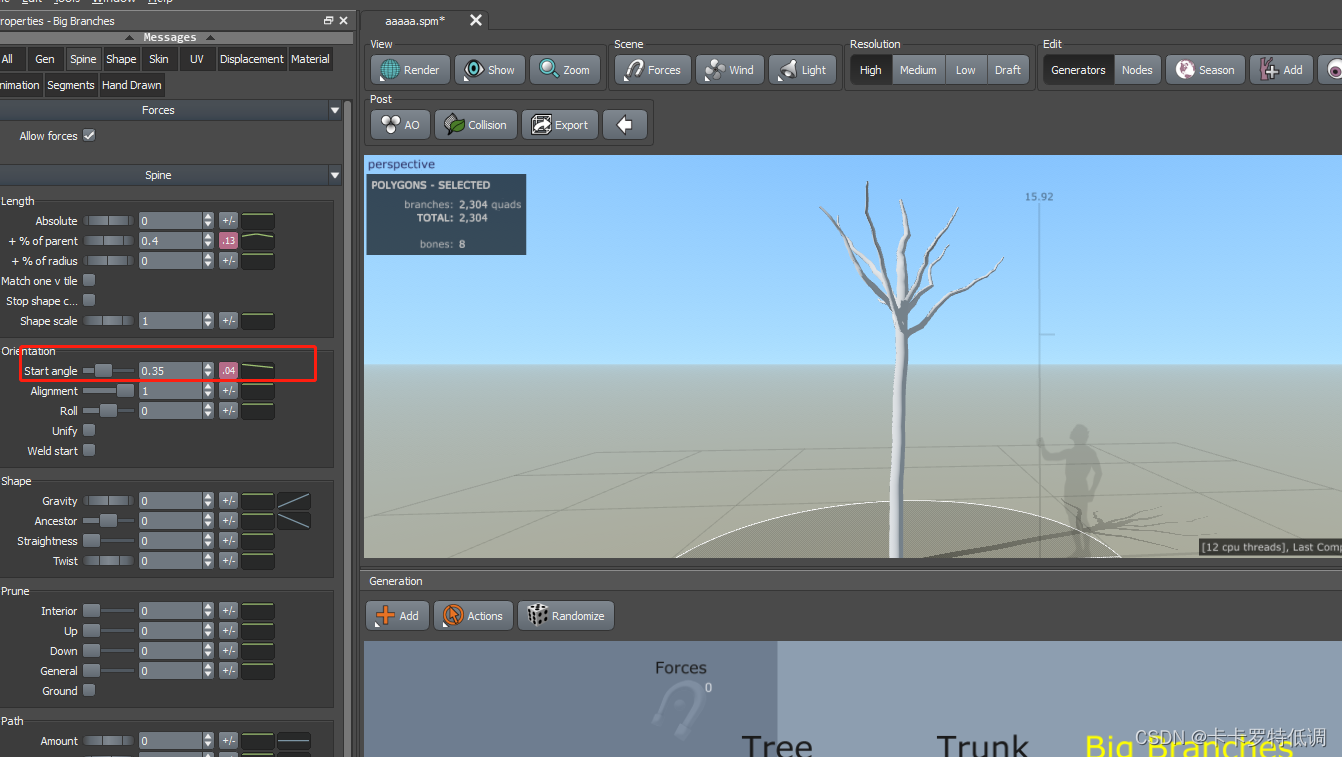
Task: Open the Material properties tab
Action: pyautogui.click(x=310, y=60)
